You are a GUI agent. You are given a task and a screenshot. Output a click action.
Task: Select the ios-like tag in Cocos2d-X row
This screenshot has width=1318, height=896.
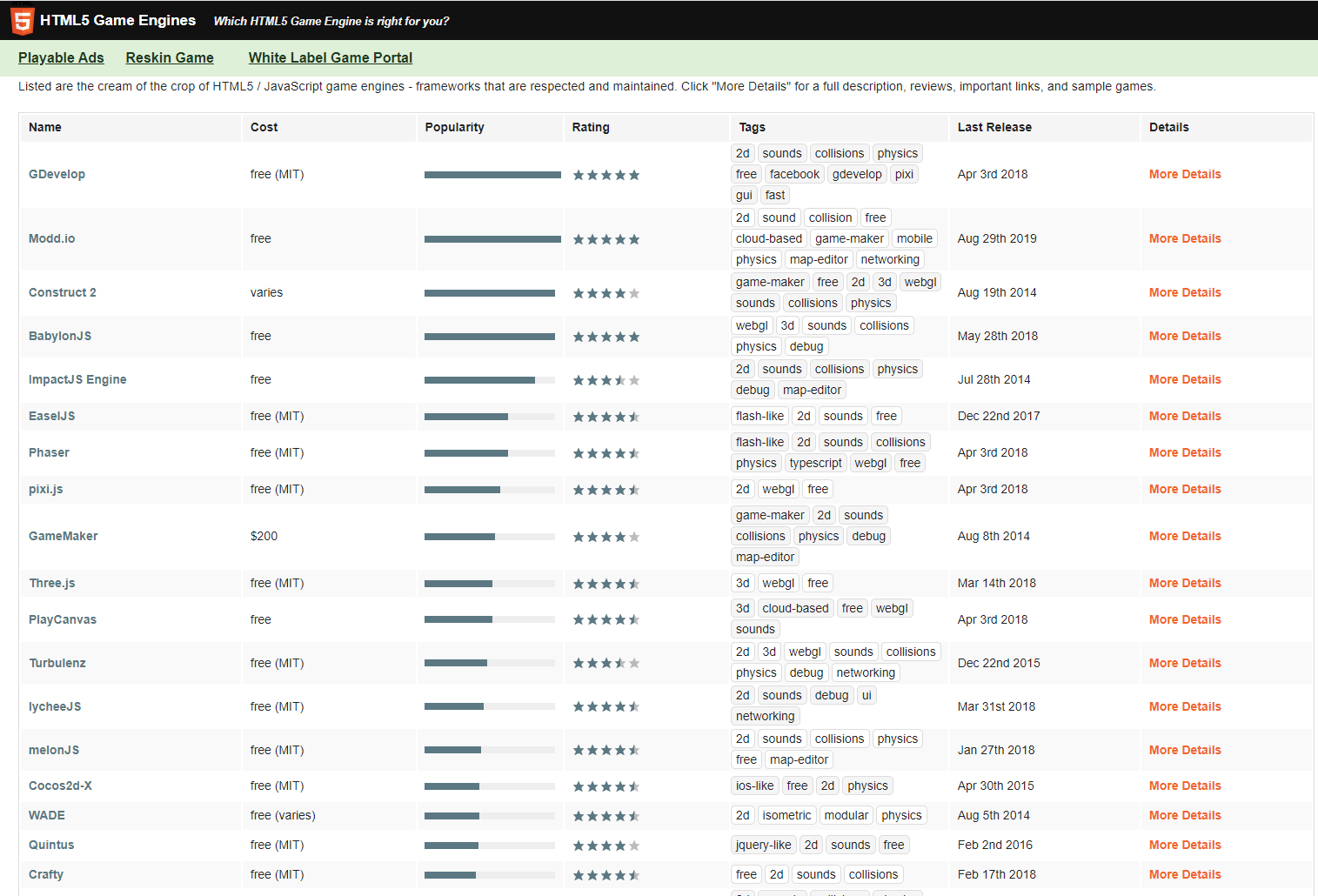click(754, 786)
